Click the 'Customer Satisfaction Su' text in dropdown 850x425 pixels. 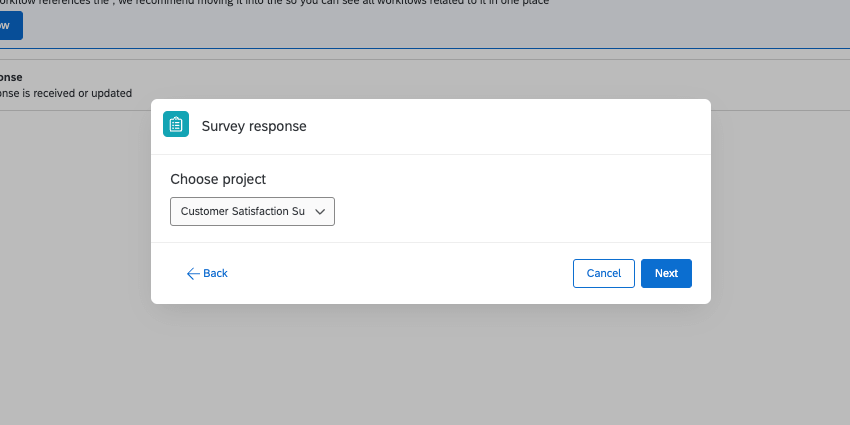tap(242, 212)
